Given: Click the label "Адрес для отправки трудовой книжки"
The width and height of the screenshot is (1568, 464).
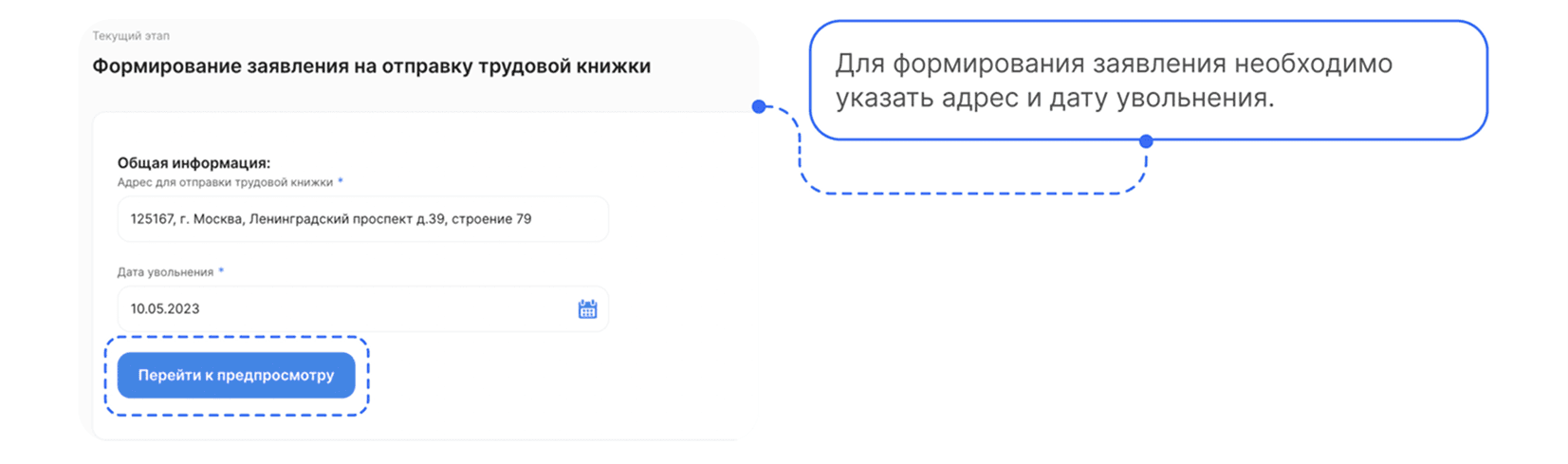Looking at the screenshot, I should click(225, 182).
